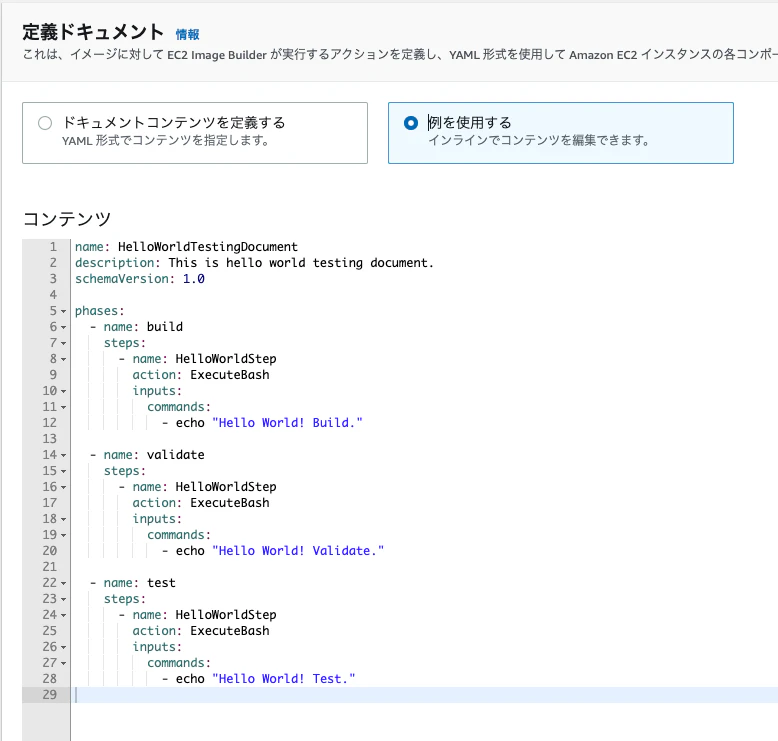Click the コンテンツ section heading
The width and height of the screenshot is (778, 741).
(x=67, y=219)
